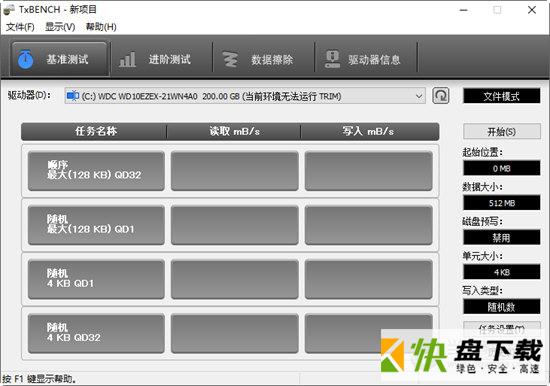Minimize the TxBENCH window
This screenshot has height=386, width=550.
pyautogui.click(x=464, y=10)
